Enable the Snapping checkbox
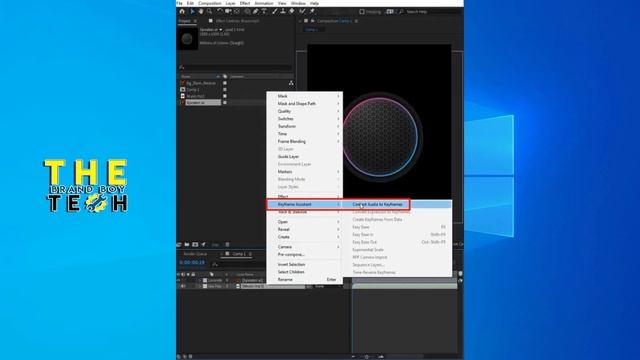 pos(362,12)
